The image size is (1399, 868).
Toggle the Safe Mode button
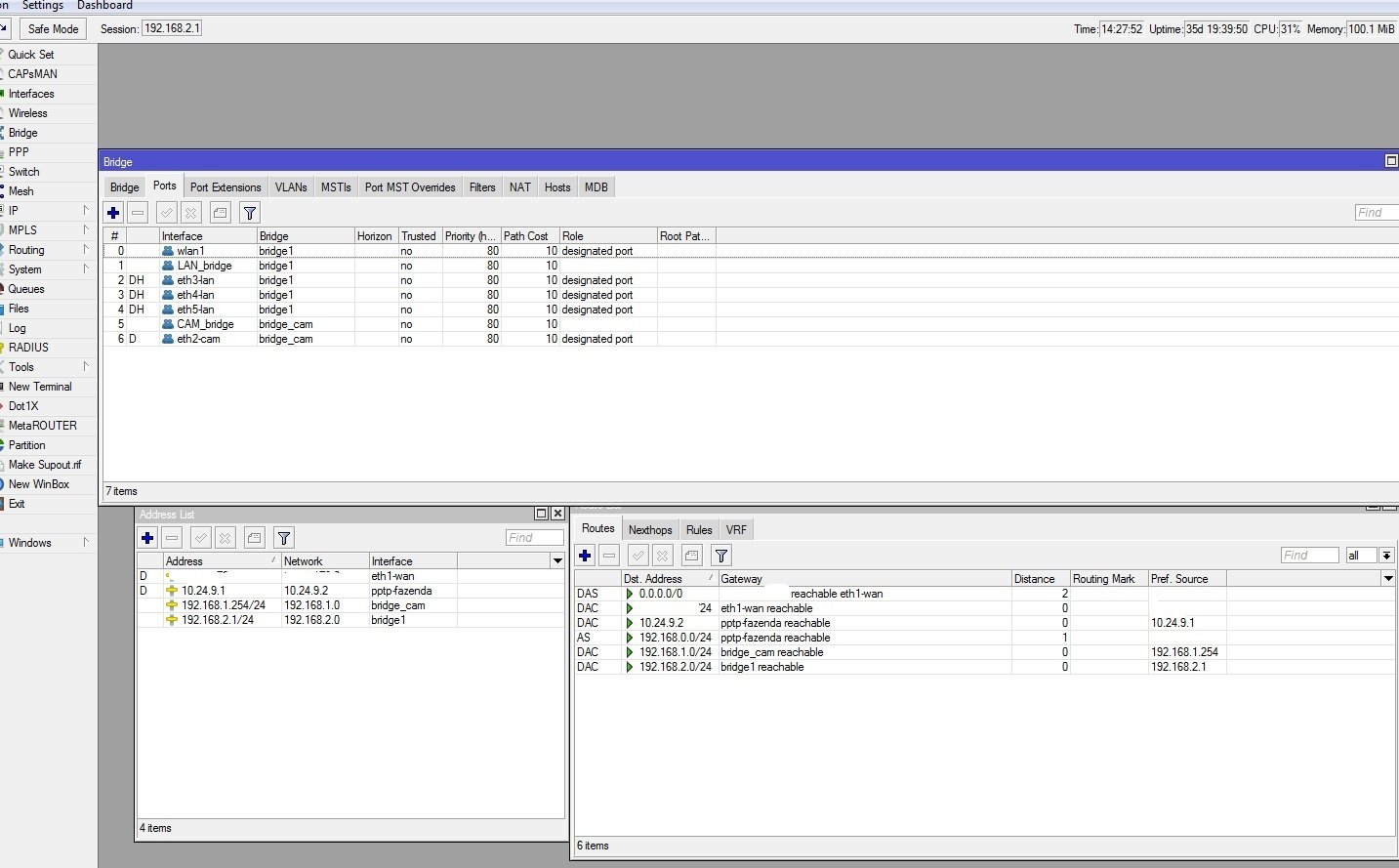pos(53,29)
